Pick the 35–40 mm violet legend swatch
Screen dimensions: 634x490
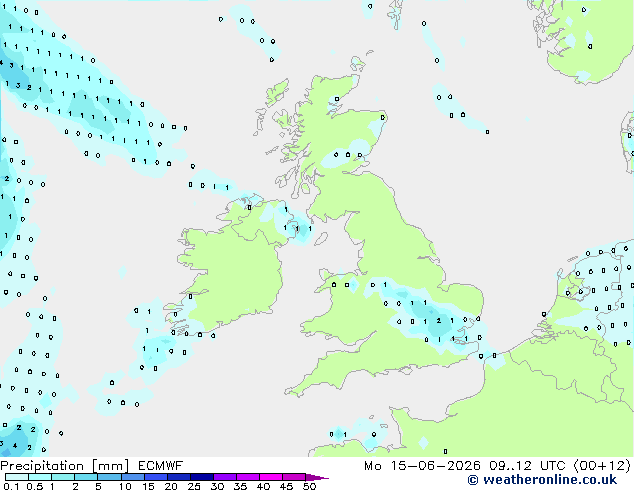[x=247, y=477]
